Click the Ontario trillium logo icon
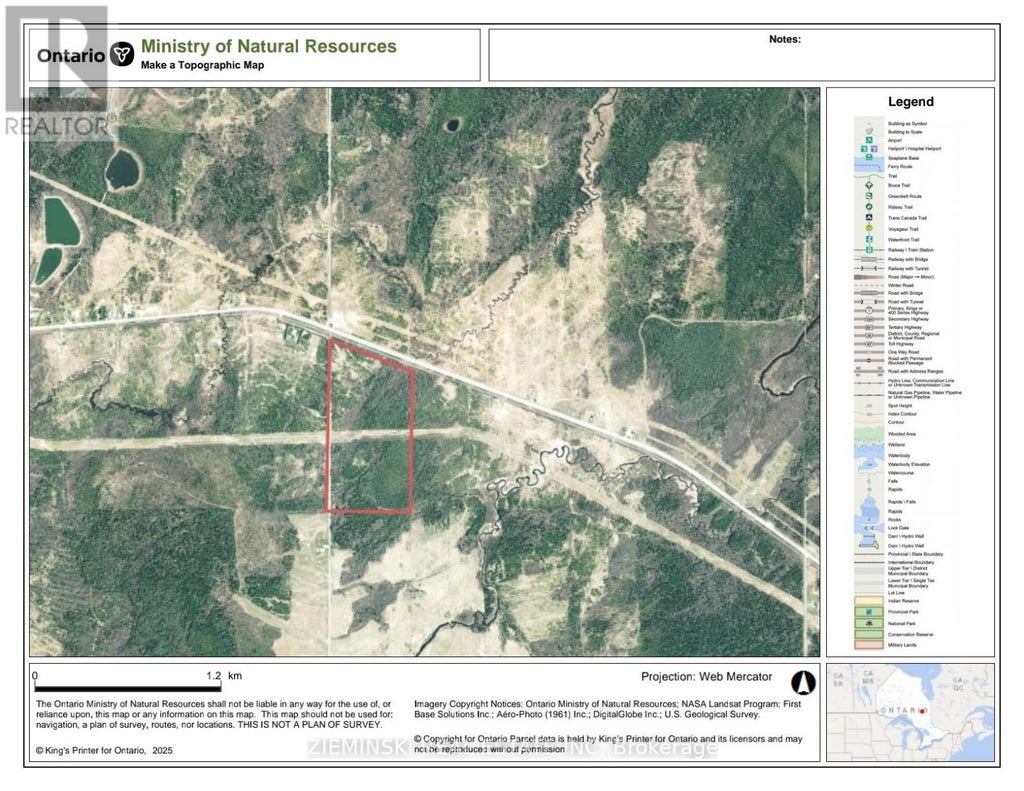1024x791 pixels. (x=122, y=54)
